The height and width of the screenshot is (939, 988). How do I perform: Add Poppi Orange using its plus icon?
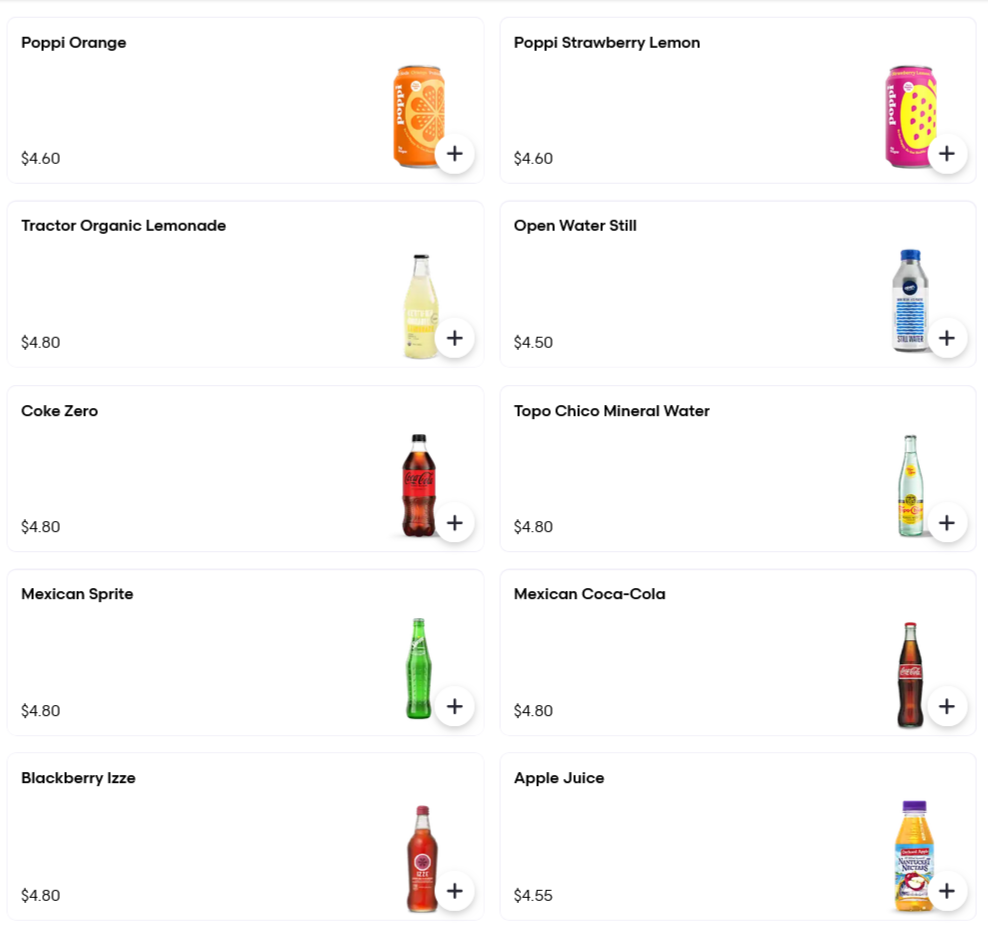tap(454, 154)
